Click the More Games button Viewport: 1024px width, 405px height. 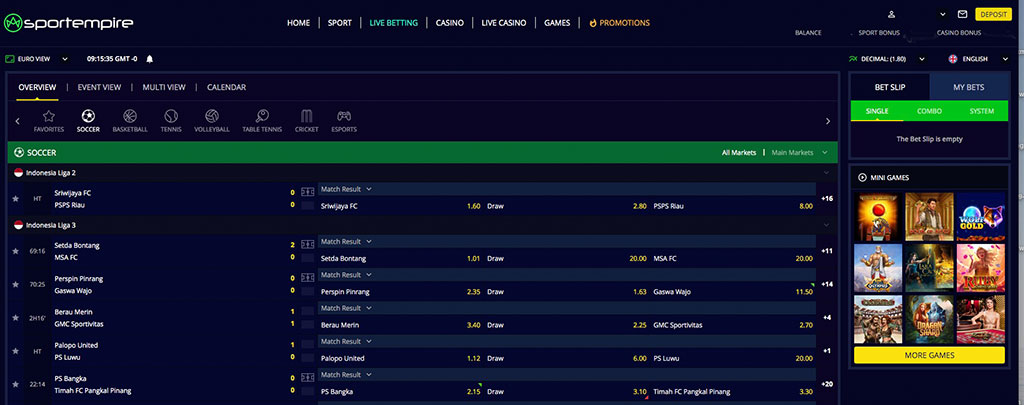pos(929,355)
